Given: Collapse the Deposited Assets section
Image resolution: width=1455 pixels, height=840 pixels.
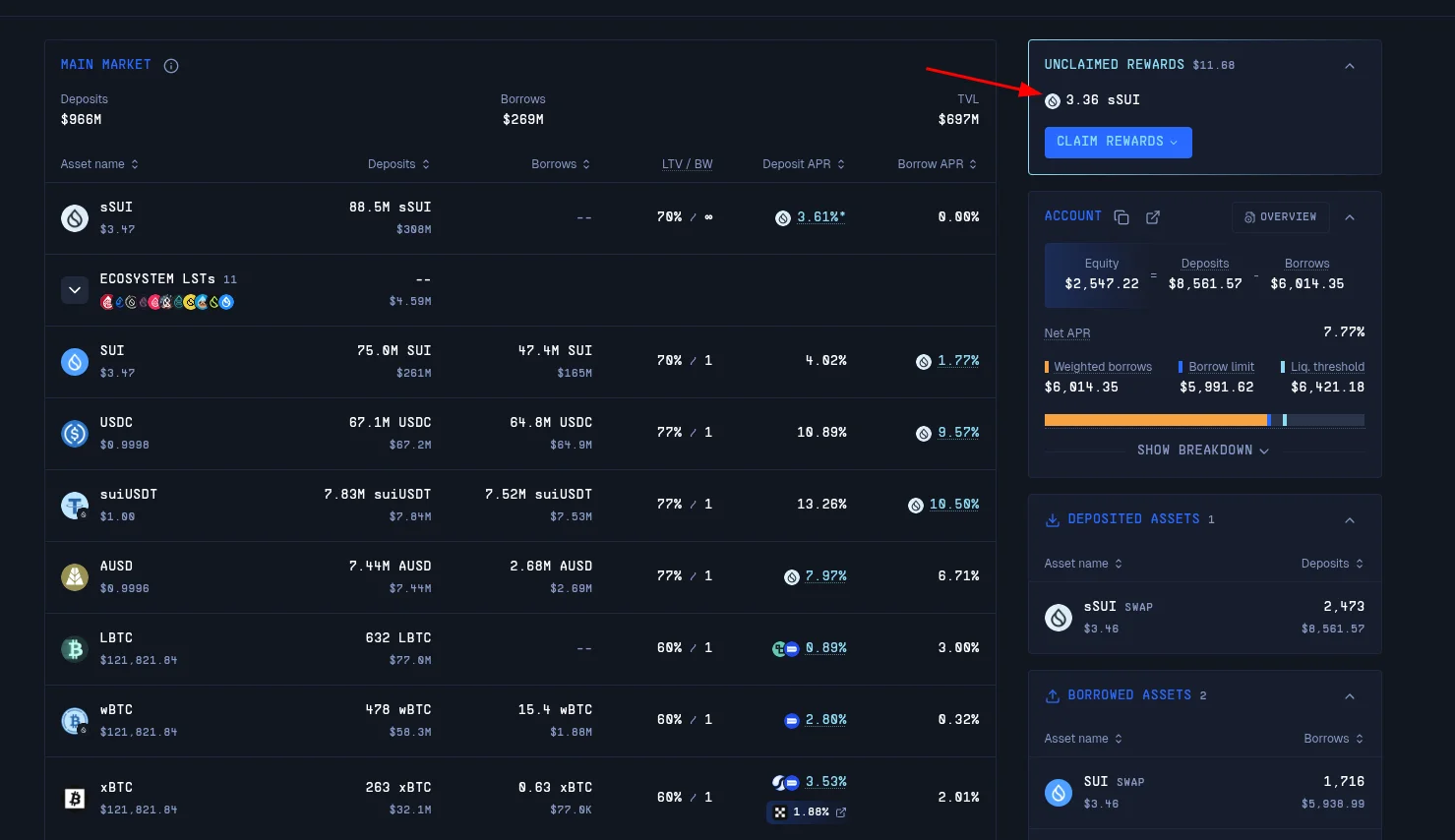Looking at the screenshot, I should click(x=1349, y=520).
